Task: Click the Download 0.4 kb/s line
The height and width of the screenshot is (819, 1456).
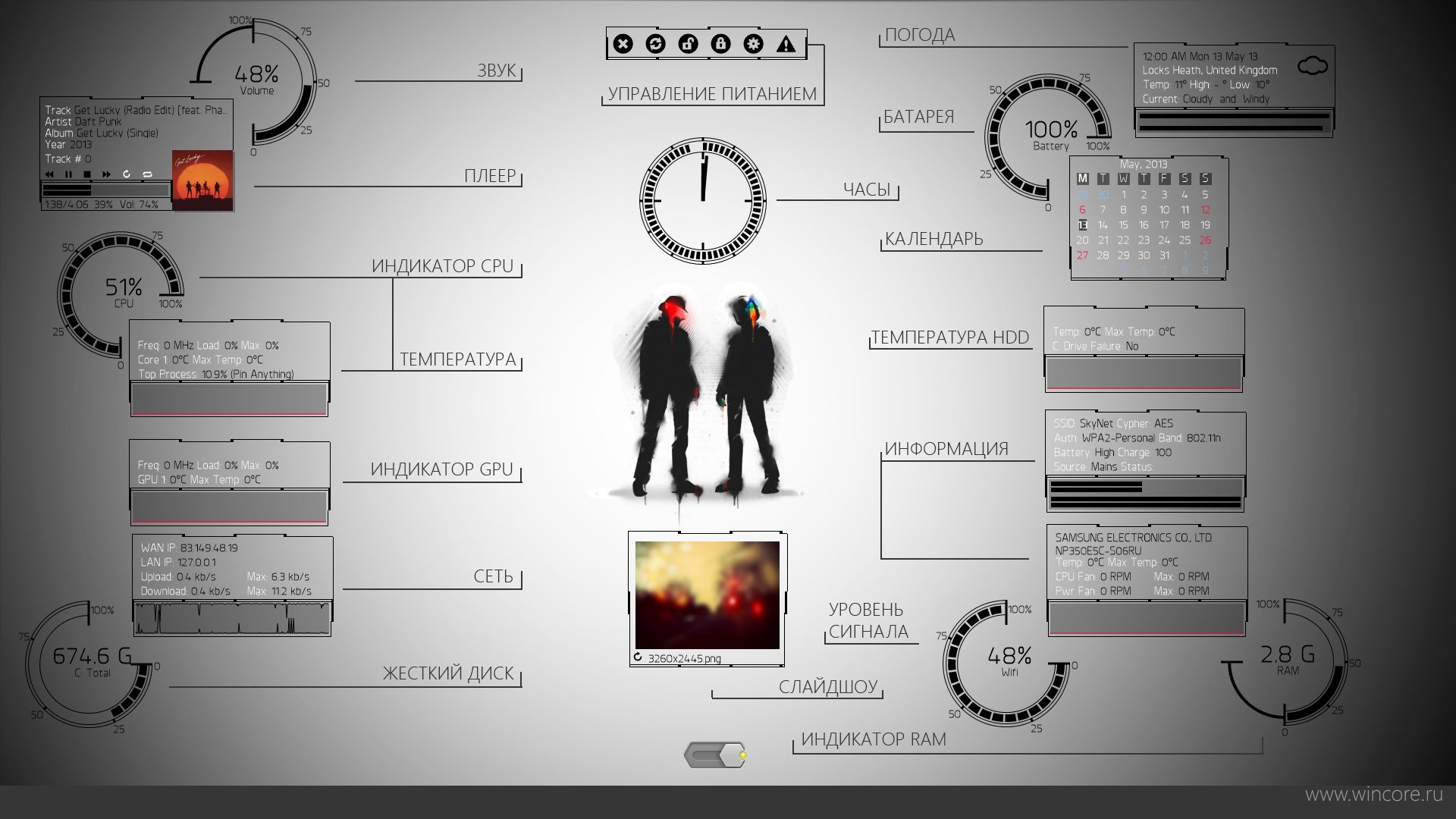Action: pyautogui.click(x=226, y=591)
